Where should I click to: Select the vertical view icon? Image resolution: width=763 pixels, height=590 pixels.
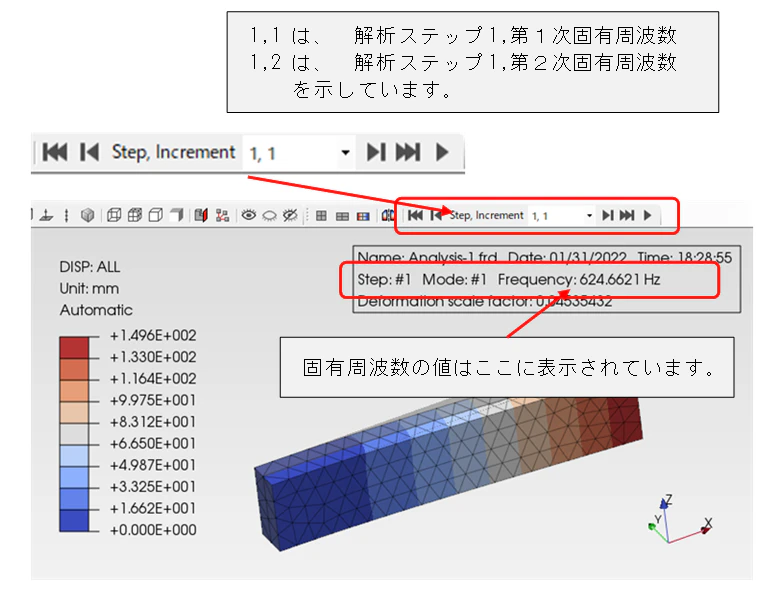pyautogui.click(x=67, y=215)
